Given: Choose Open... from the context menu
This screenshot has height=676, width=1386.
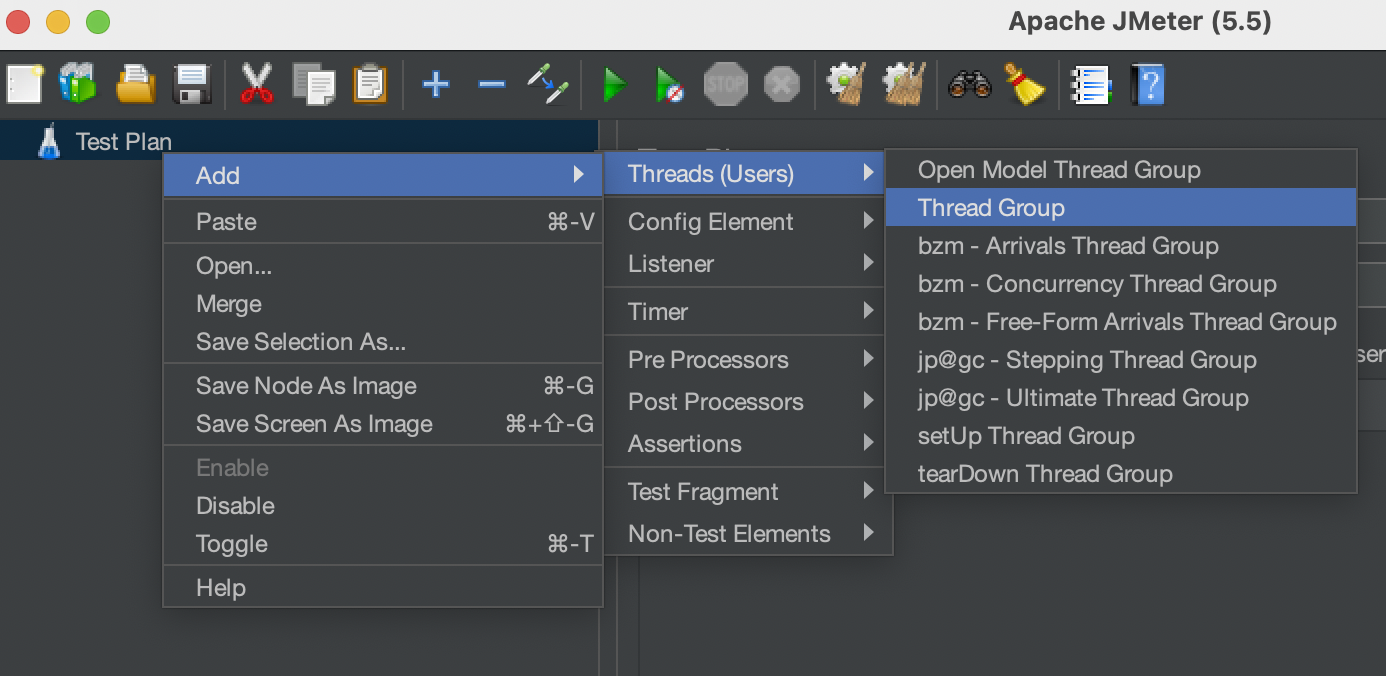Looking at the screenshot, I should (383, 266).
